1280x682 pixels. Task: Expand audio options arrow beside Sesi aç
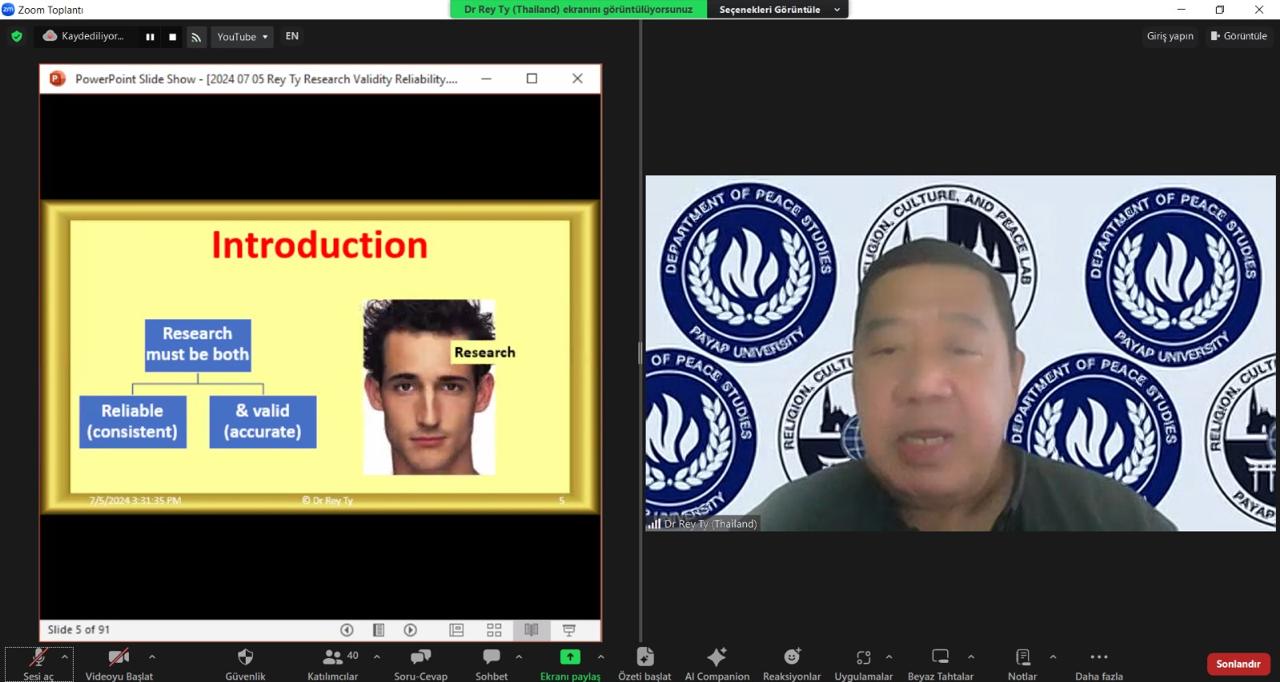pos(65,657)
